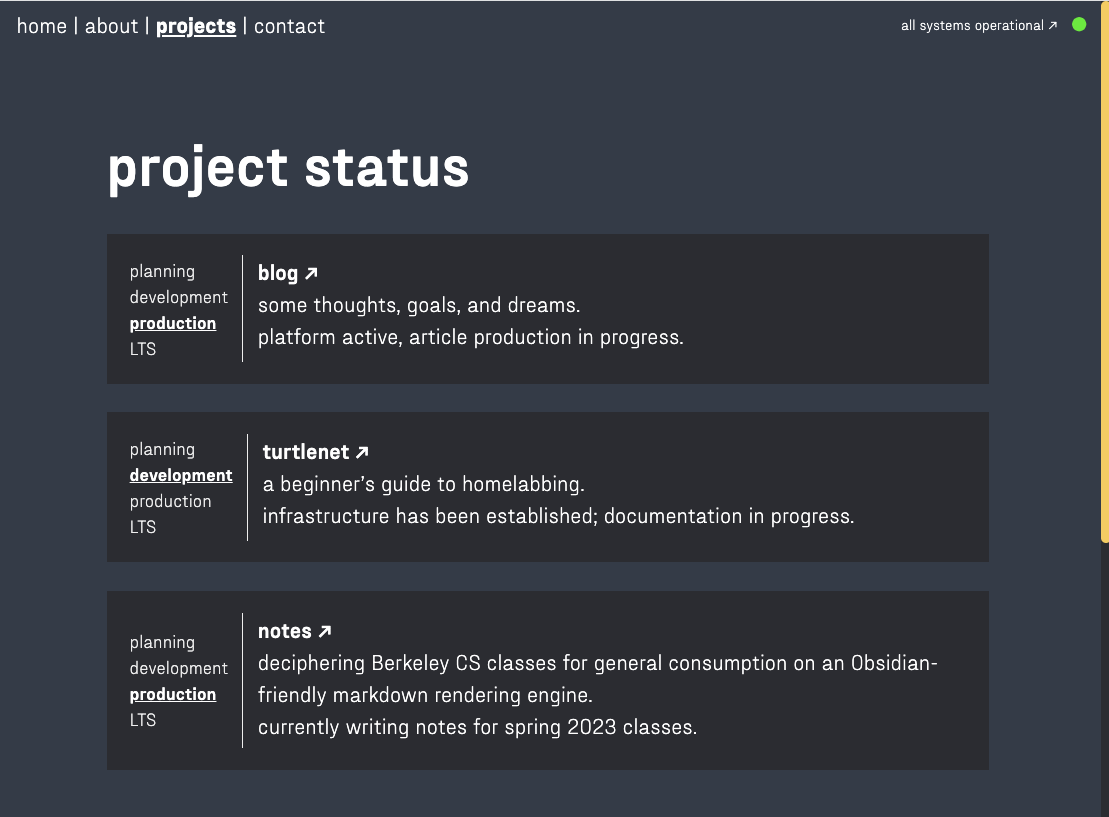Image resolution: width=1109 pixels, height=817 pixels.
Task: Open the notes project link
Action: tap(294, 631)
